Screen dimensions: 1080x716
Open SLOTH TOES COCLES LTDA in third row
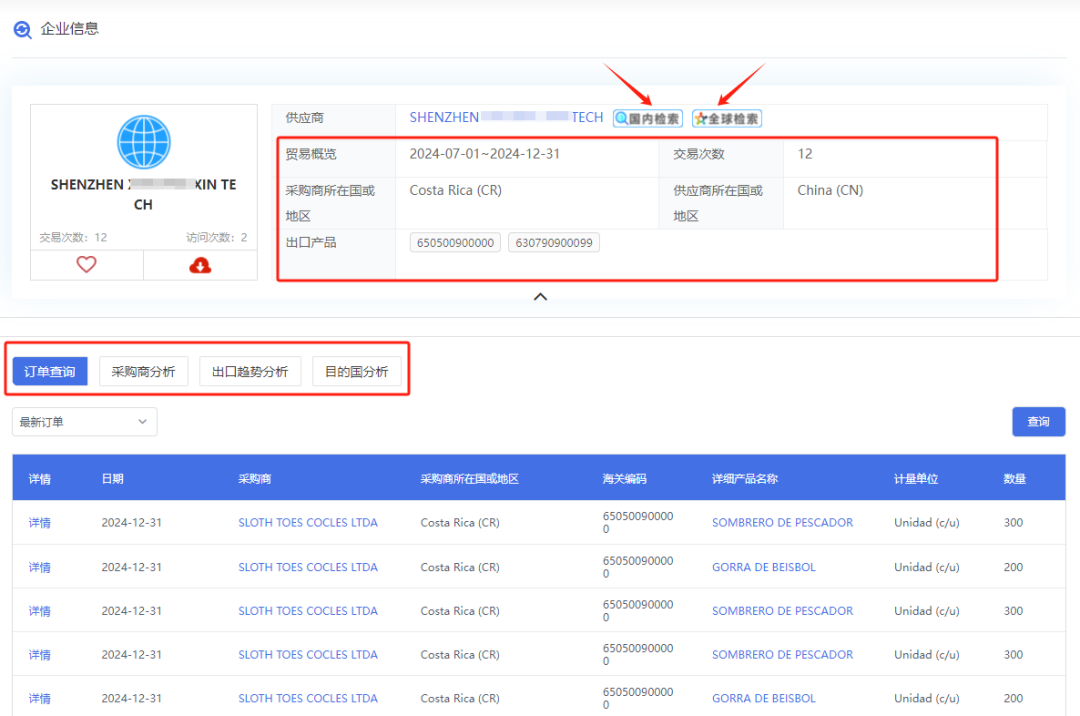pos(308,611)
